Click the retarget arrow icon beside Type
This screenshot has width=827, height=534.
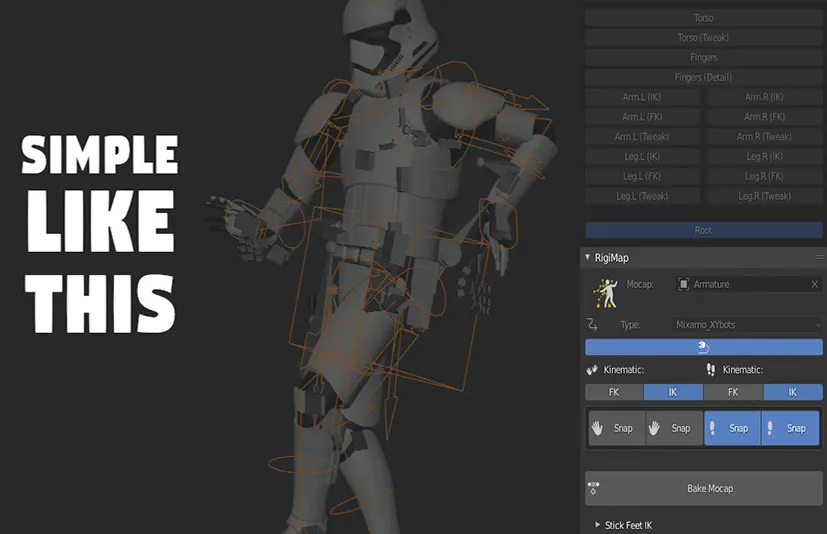coord(592,325)
